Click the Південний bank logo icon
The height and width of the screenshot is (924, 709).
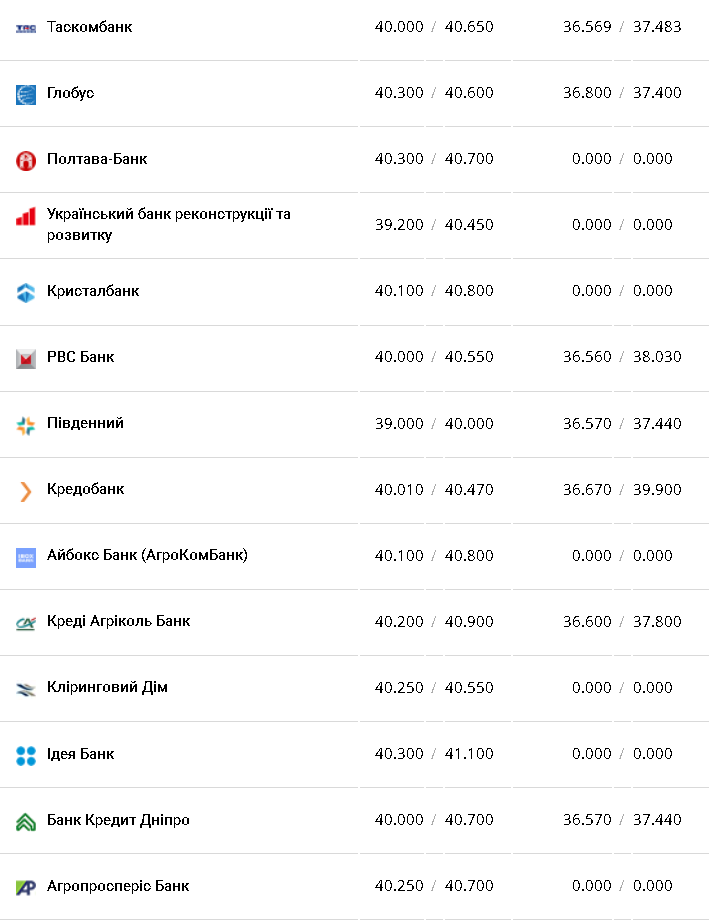[26, 425]
